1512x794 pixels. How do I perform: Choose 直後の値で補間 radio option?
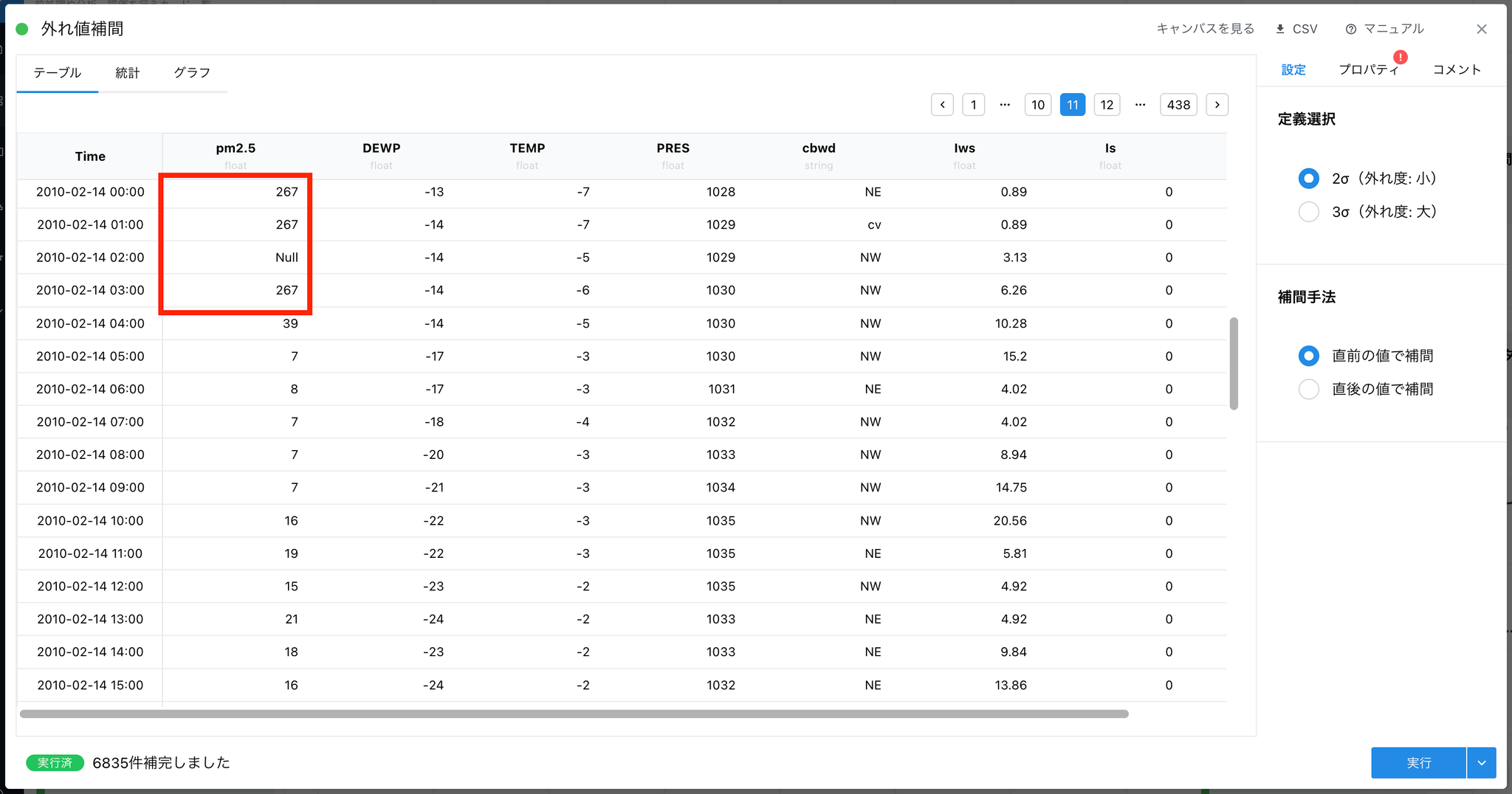[1309, 389]
